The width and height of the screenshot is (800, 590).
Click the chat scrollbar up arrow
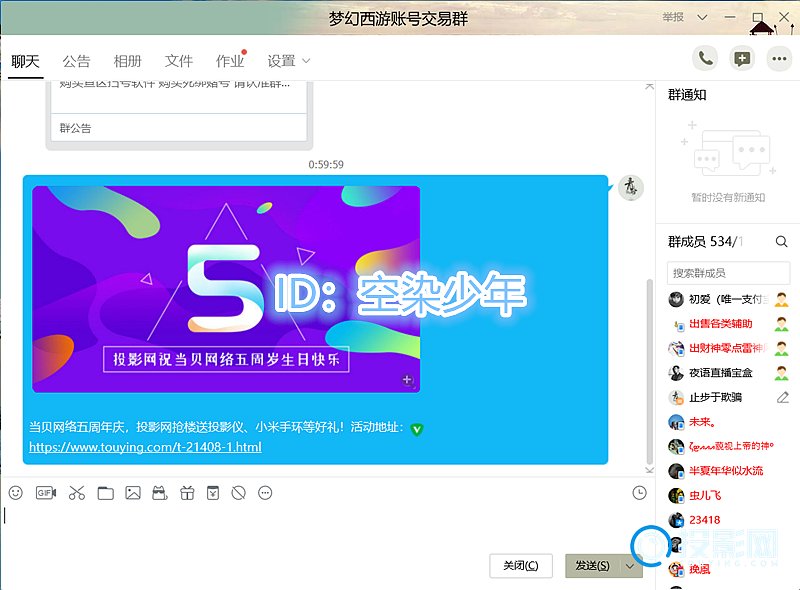[649, 86]
